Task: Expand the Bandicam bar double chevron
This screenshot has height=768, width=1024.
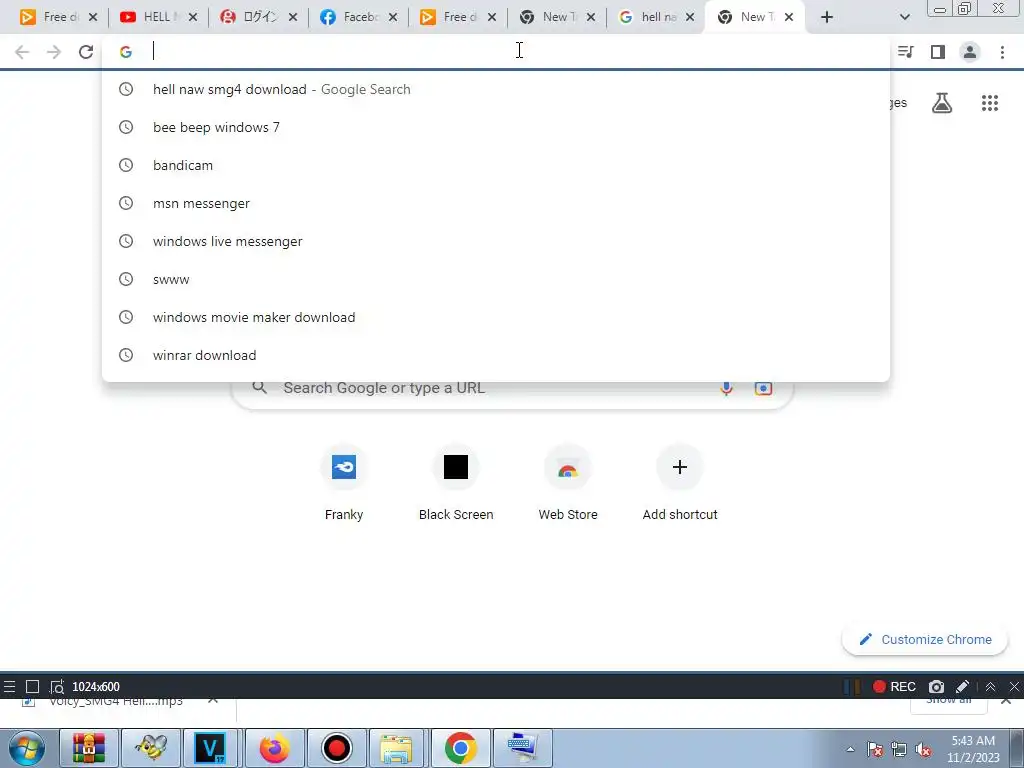Action: point(990,686)
